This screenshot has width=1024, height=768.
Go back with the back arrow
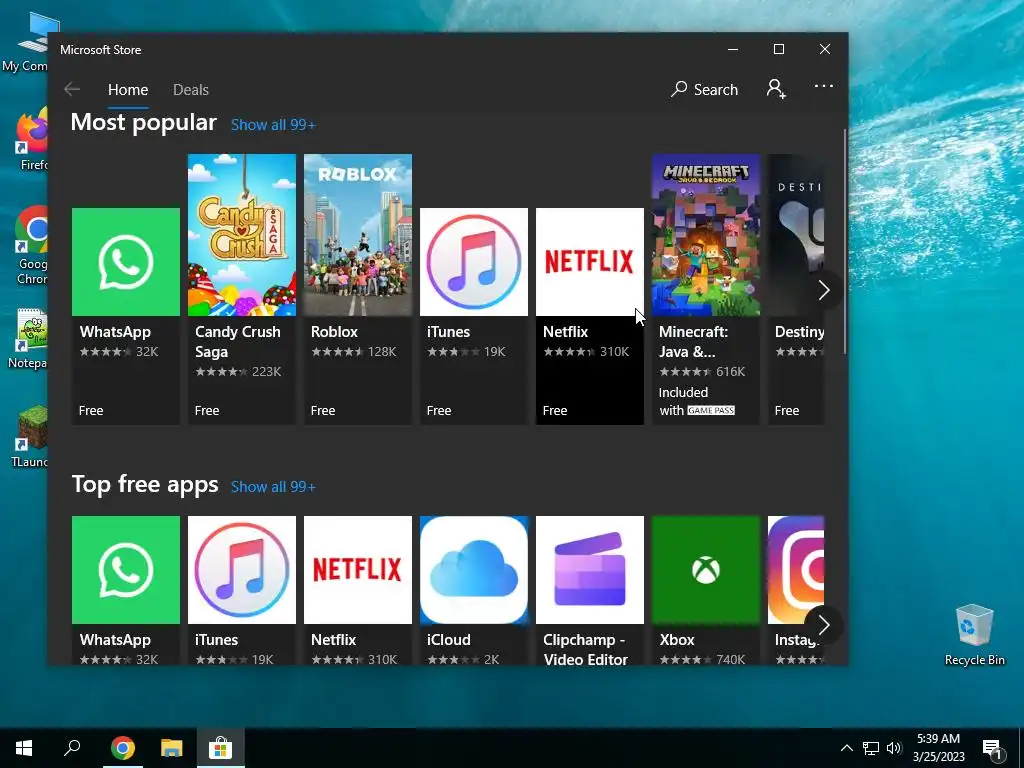tap(72, 89)
